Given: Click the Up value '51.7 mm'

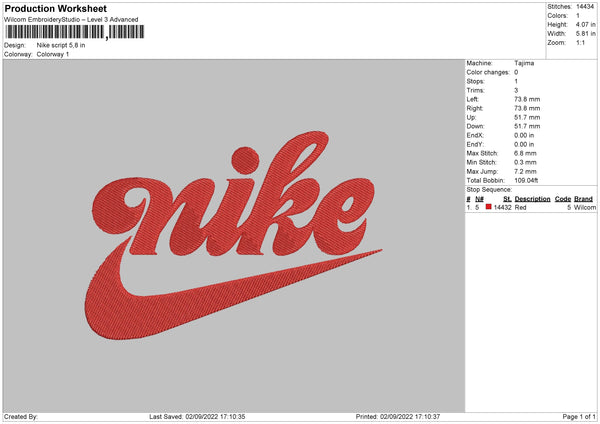Looking at the screenshot, I should coord(527,117).
